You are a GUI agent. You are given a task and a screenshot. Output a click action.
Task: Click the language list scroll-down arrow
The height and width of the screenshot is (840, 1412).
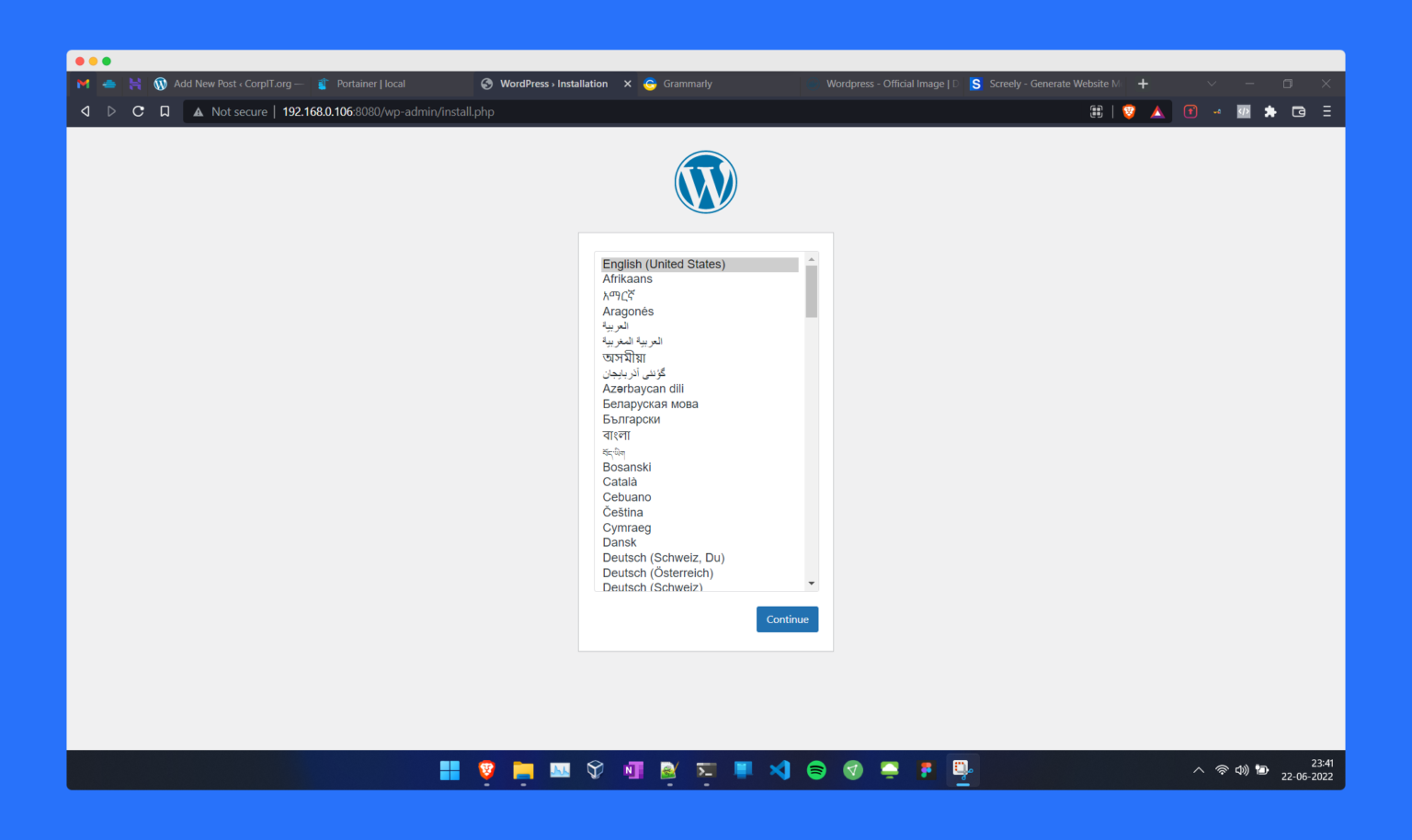point(811,584)
